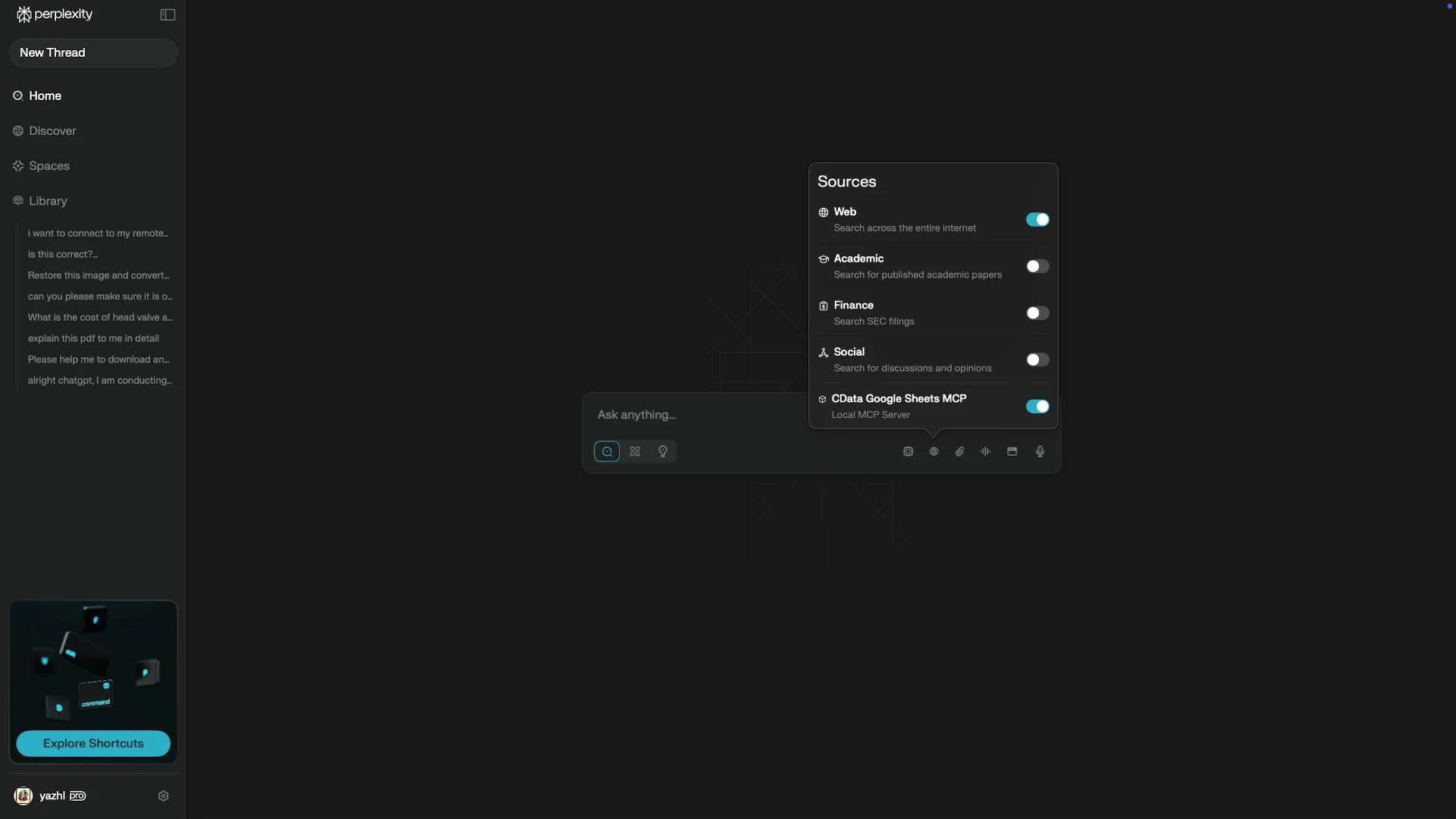
Task: Click the Ask anything input field
Action: pyautogui.click(x=694, y=415)
